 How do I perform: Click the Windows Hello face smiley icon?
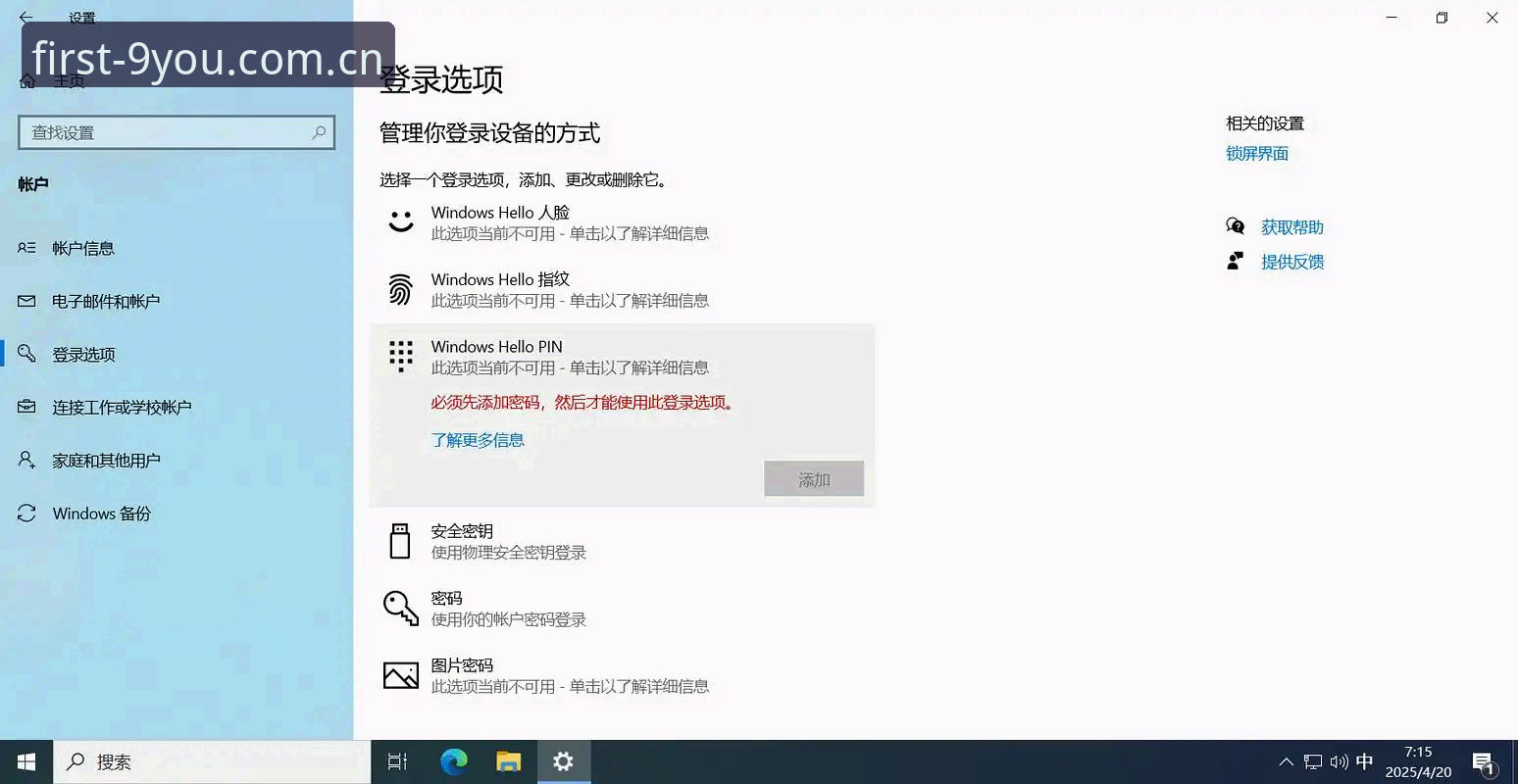(x=400, y=221)
